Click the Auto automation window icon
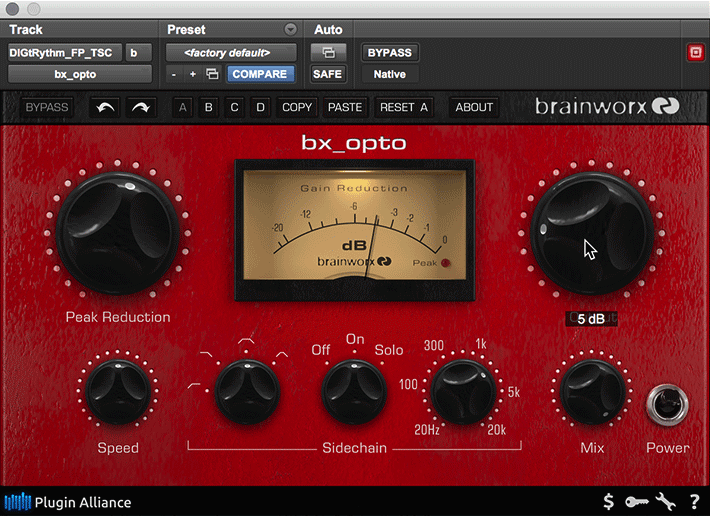710x516 pixels. click(328, 53)
